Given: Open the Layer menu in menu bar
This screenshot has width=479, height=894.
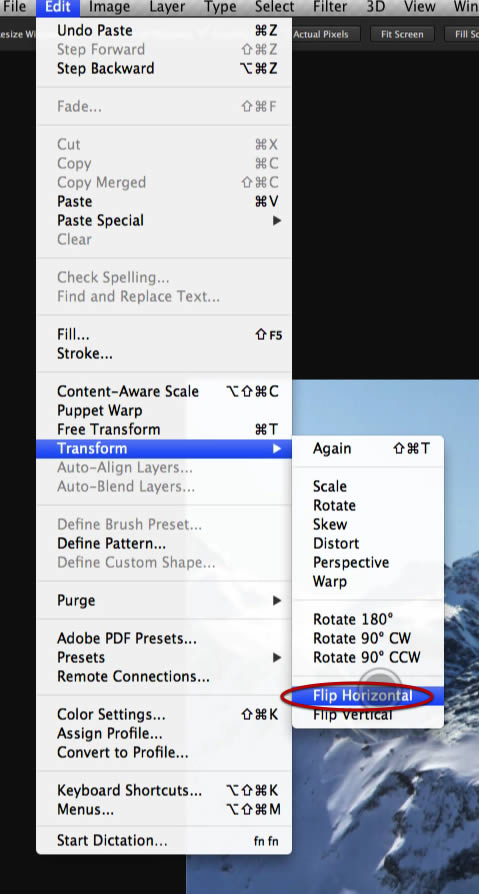Looking at the screenshot, I should (167, 7).
